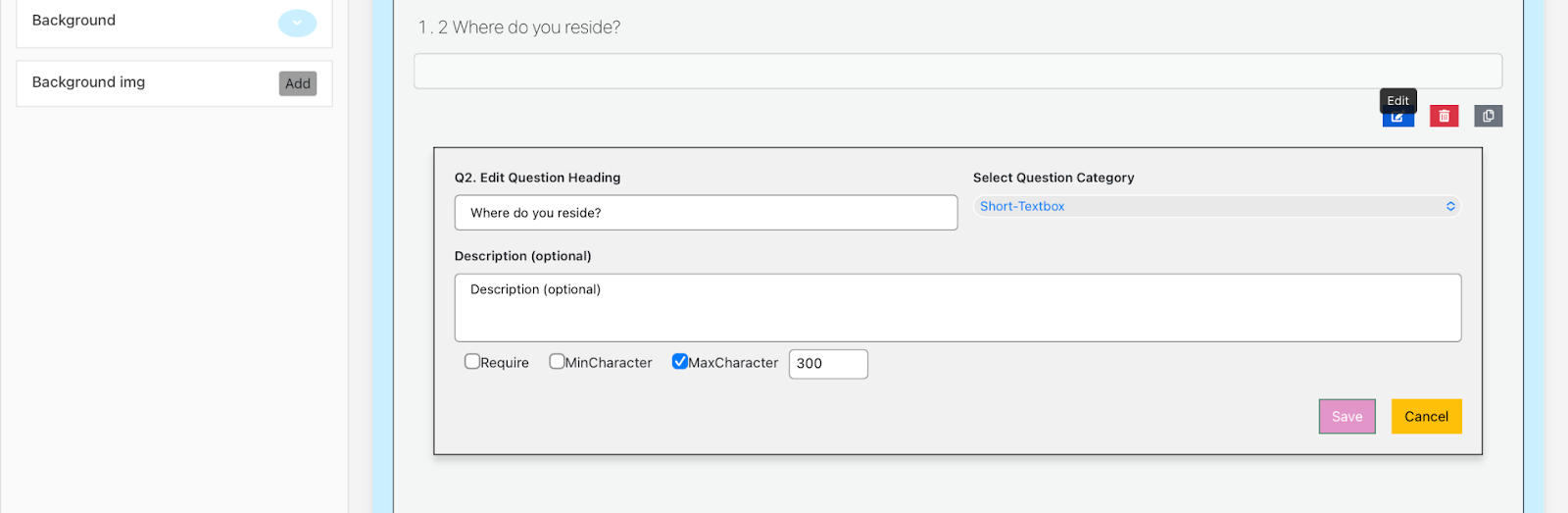Click the Short-Textbox dropdown arrow
The image size is (1568, 513).
[1450, 207]
